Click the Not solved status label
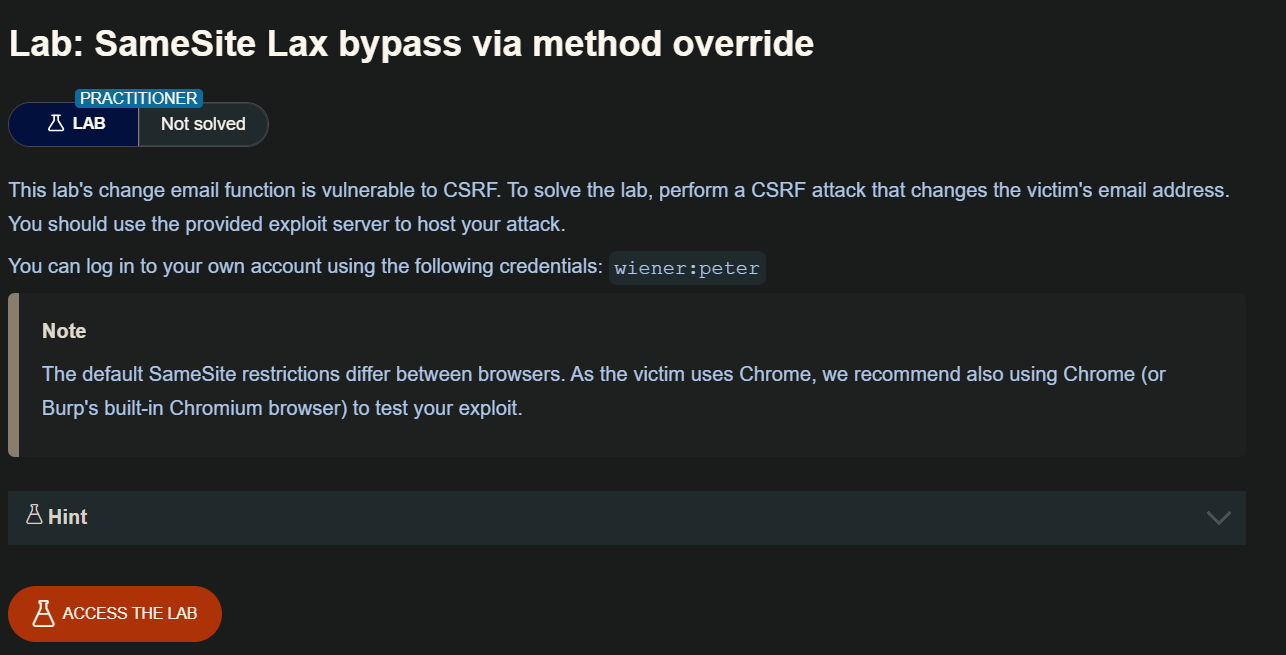 [203, 124]
